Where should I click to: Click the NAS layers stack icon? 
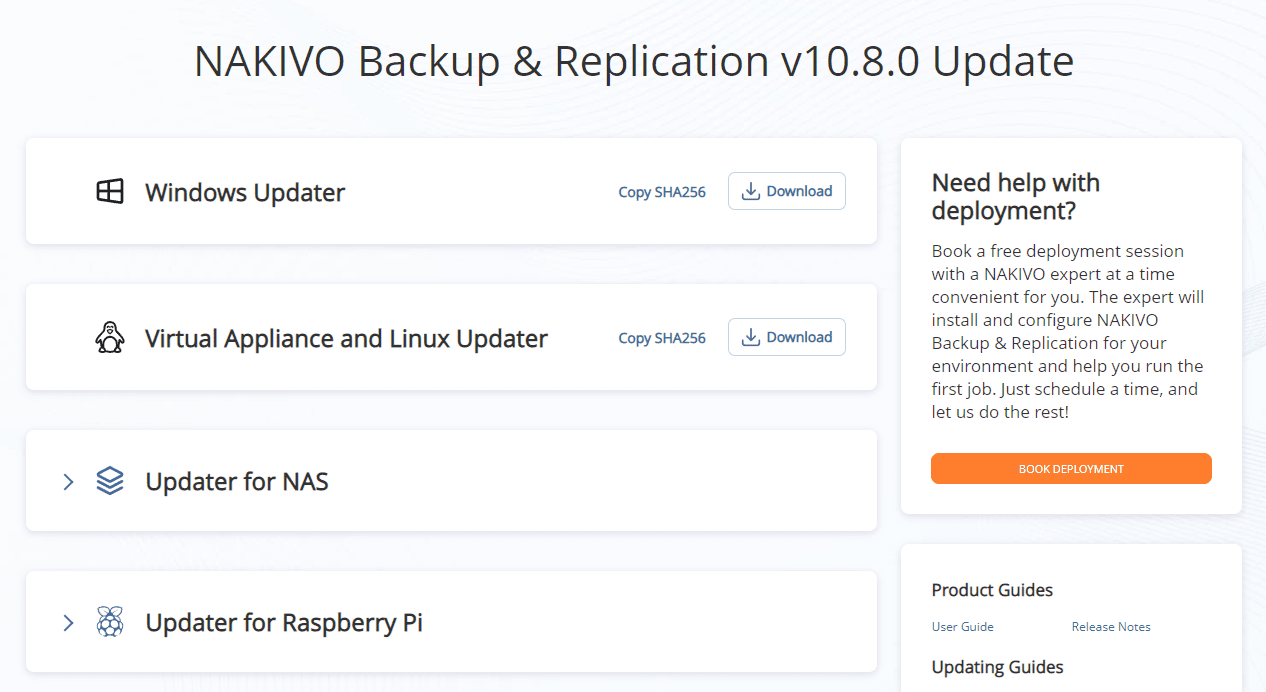(110, 482)
